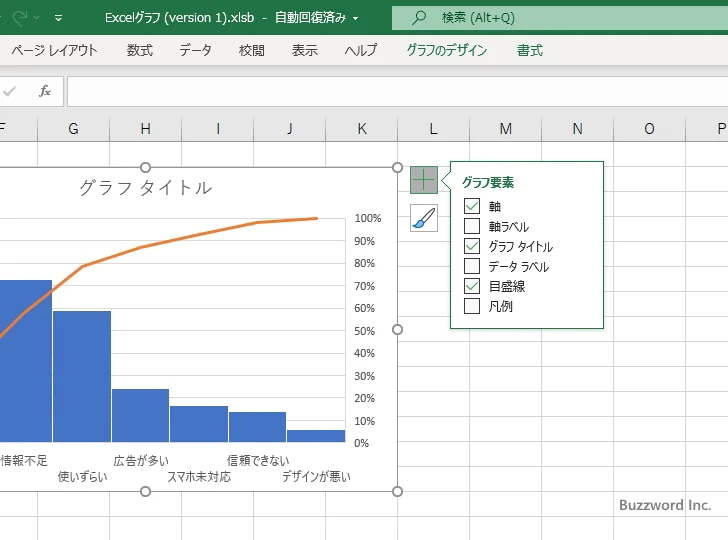Click the 広告が多い blue bar

pyautogui.click(x=140, y=415)
